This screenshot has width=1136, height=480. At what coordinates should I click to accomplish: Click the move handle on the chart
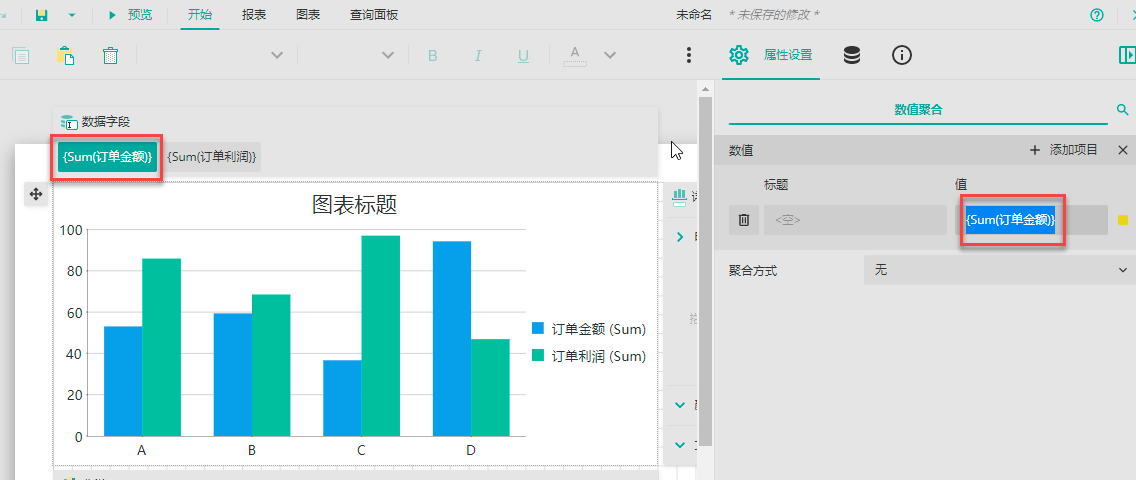click(36, 194)
